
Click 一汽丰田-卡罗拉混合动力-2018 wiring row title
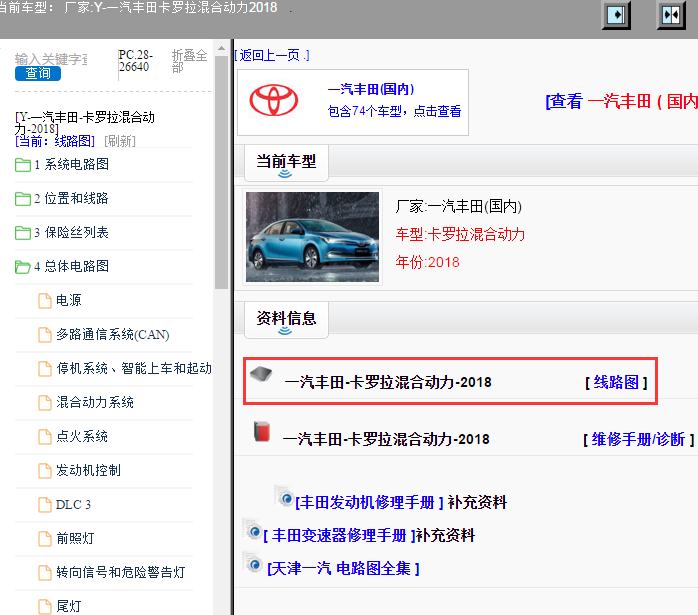388,382
